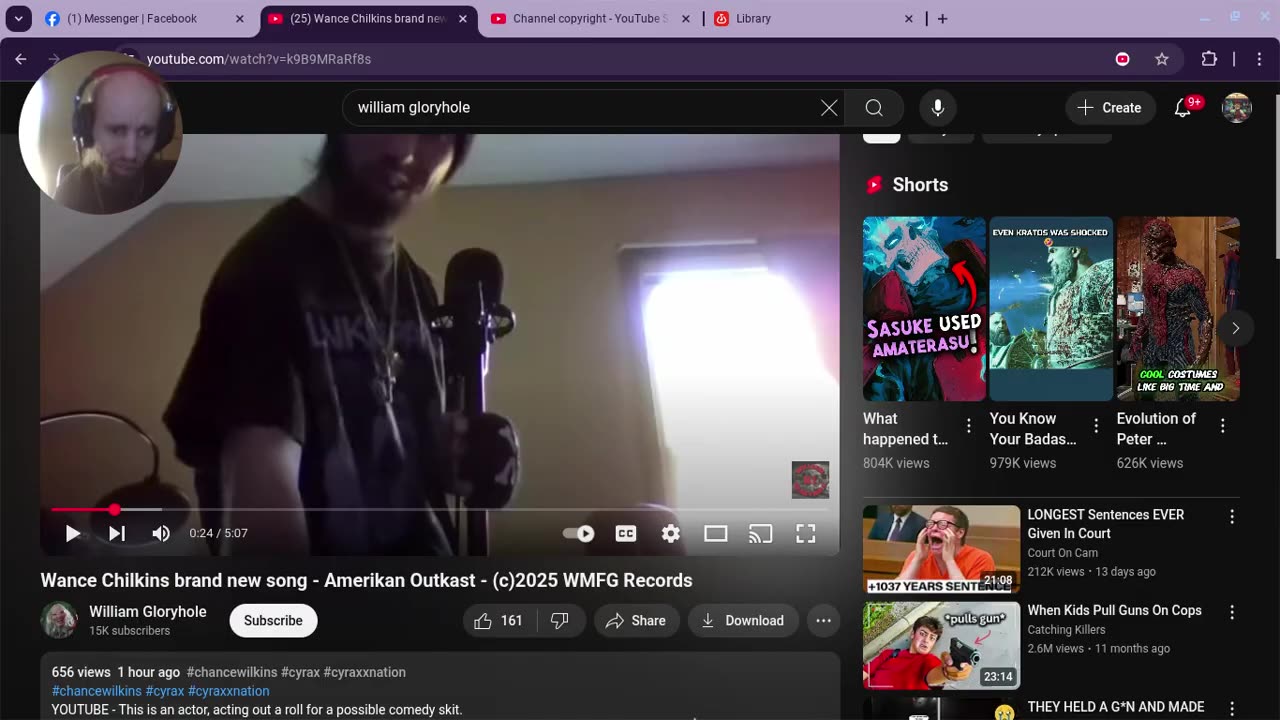Open video settings gear

tap(671, 534)
